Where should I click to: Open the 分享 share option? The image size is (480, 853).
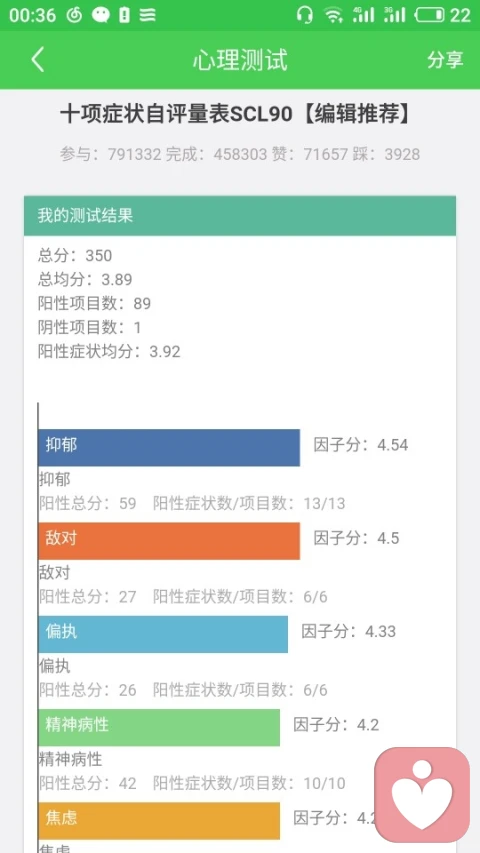445,59
